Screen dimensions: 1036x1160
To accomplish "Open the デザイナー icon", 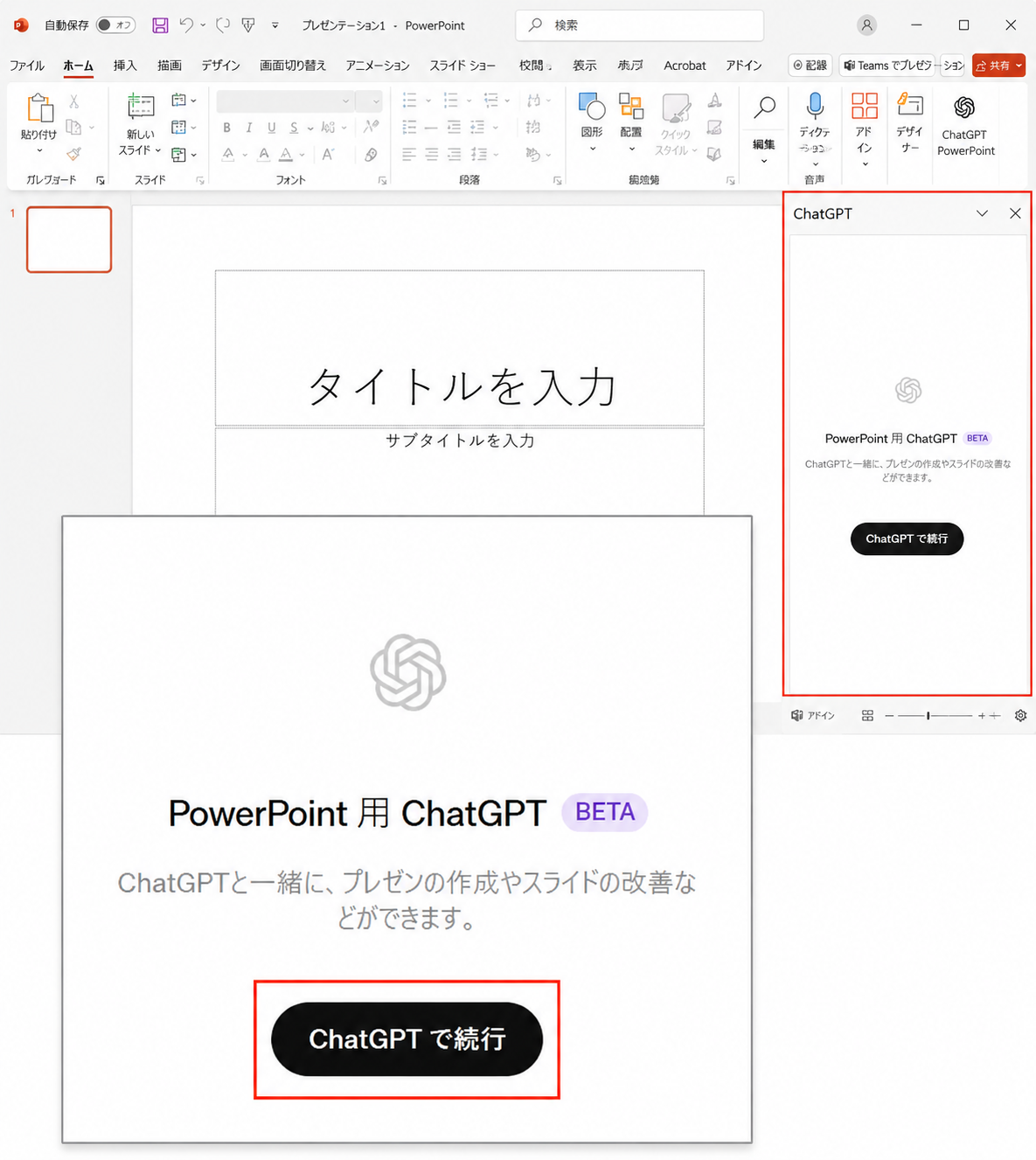I will tap(910, 105).
